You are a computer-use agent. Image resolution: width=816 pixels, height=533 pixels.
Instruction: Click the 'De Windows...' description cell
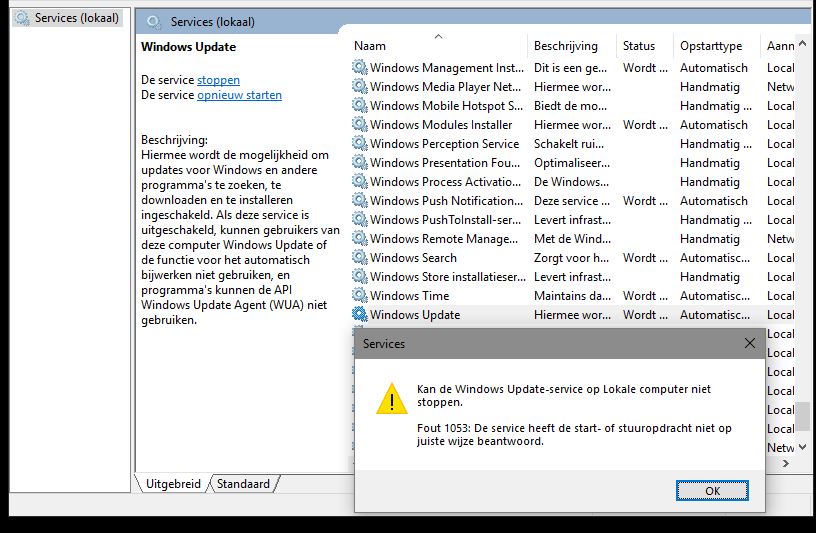pyautogui.click(x=571, y=182)
